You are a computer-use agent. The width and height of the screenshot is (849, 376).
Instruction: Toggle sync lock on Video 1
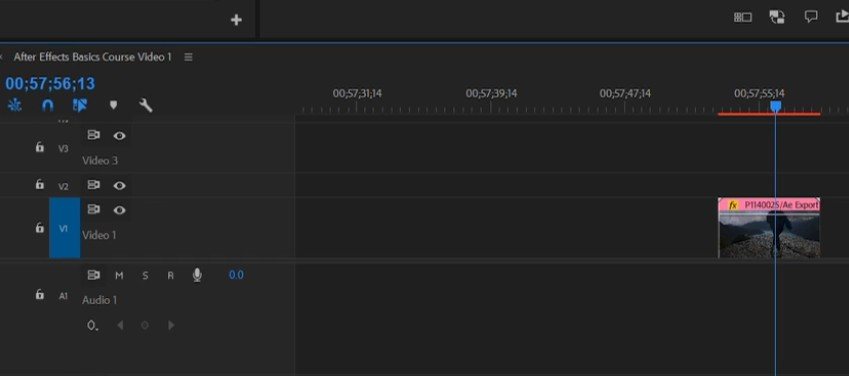click(x=94, y=210)
